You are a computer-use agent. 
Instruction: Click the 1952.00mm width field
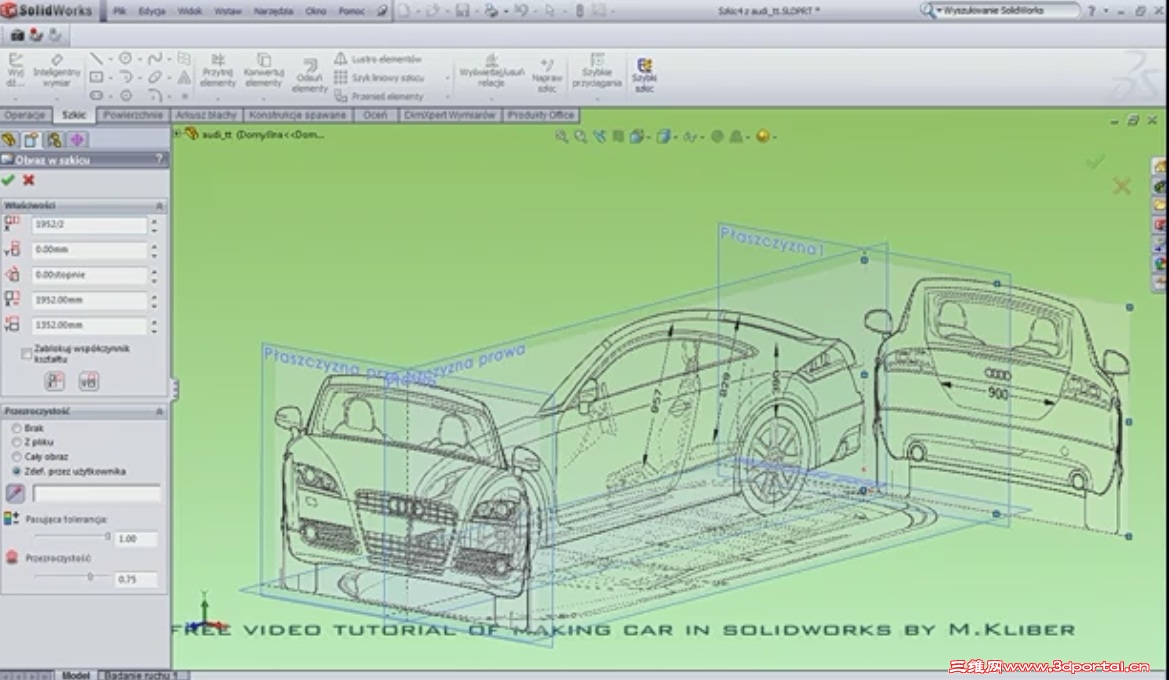[89, 300]
